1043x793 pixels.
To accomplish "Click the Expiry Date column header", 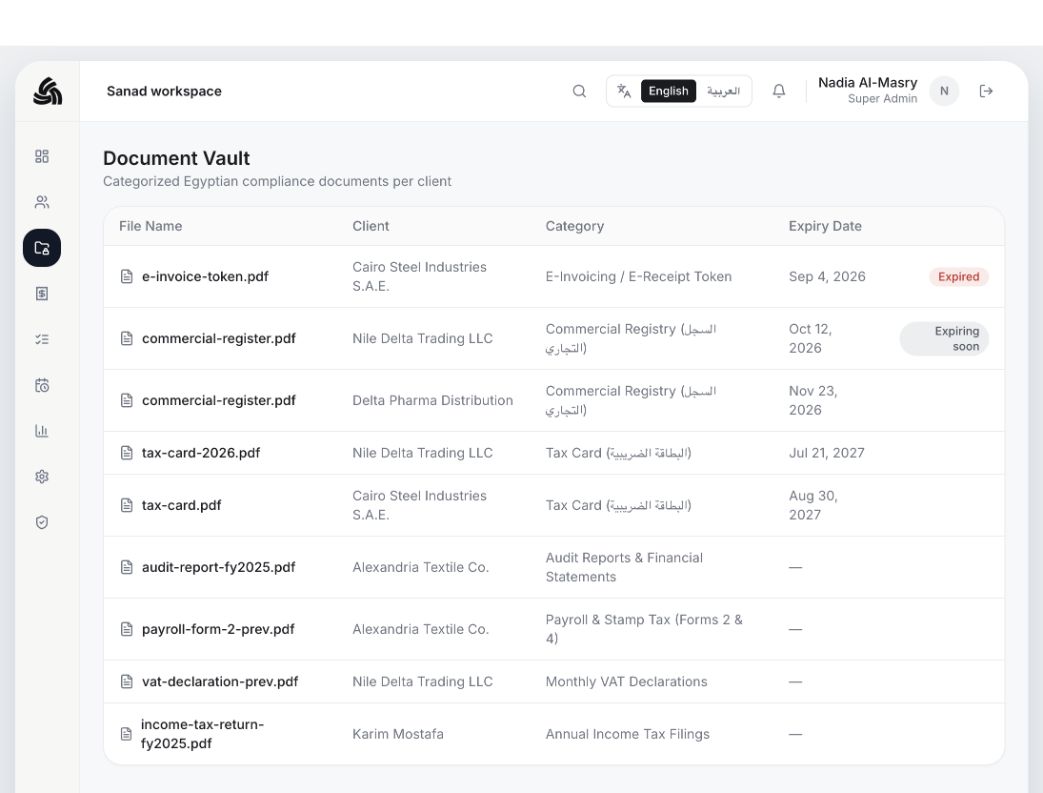I will coord(825,226).
